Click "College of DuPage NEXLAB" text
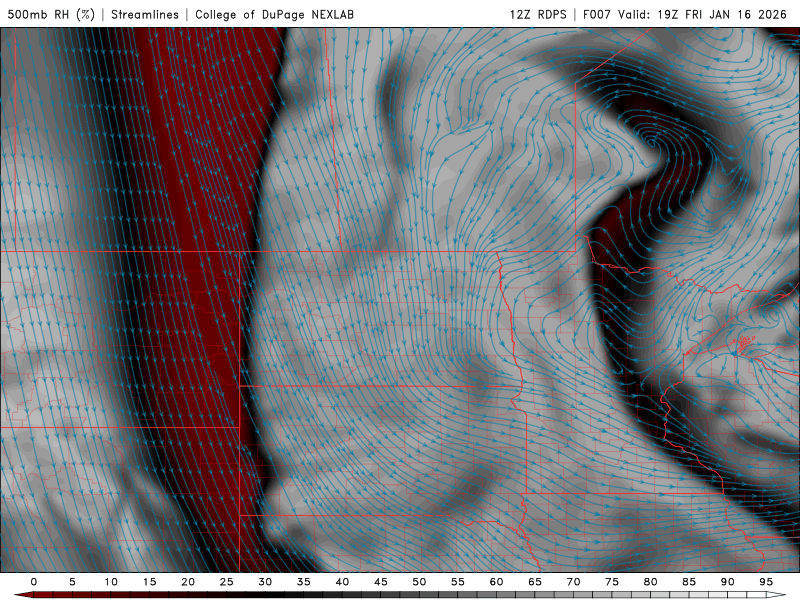The image size is (800, 600). click(x=274, y=14)
